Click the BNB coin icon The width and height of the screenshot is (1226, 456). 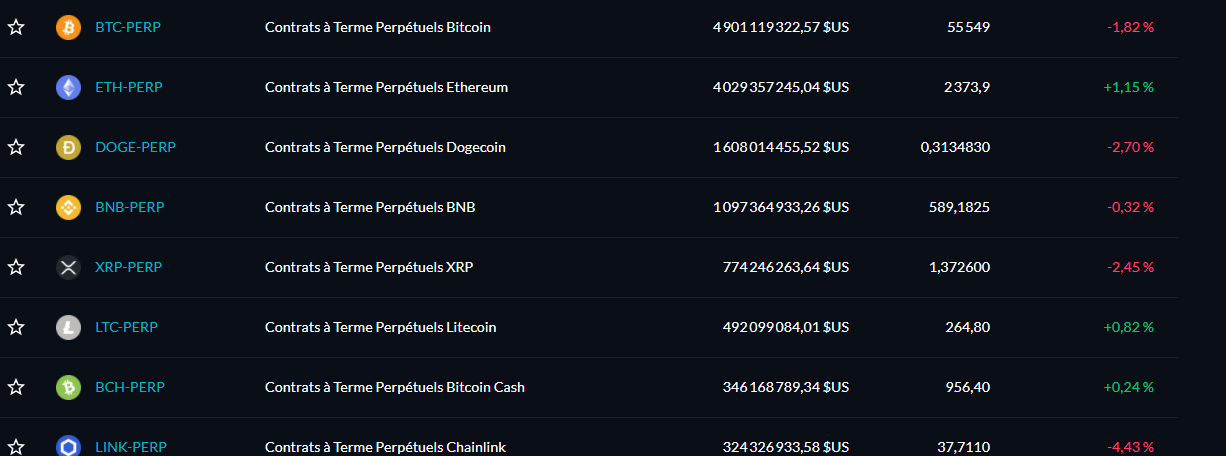[x=68, y=207]
